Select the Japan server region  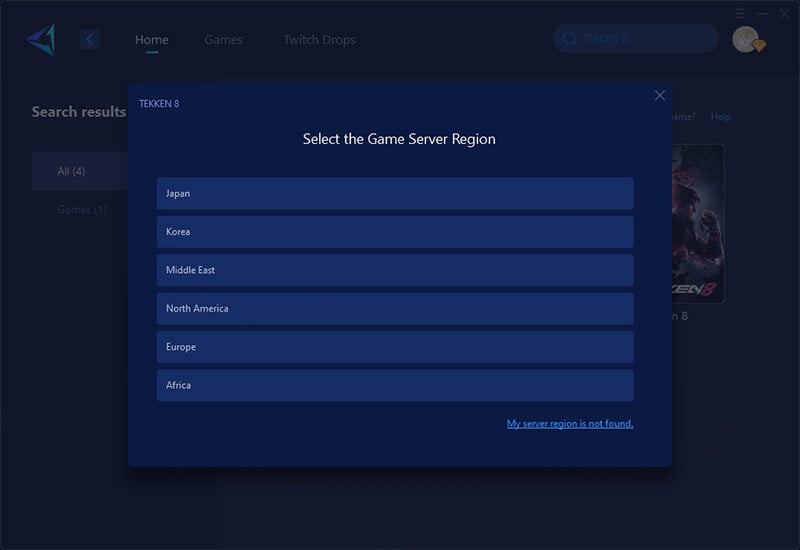click(395, 193)
